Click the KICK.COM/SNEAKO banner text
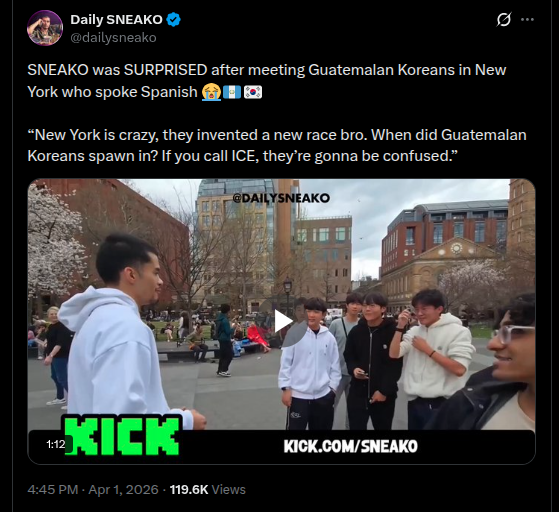This screenshot has width=559, height=512. click(350, 446)
